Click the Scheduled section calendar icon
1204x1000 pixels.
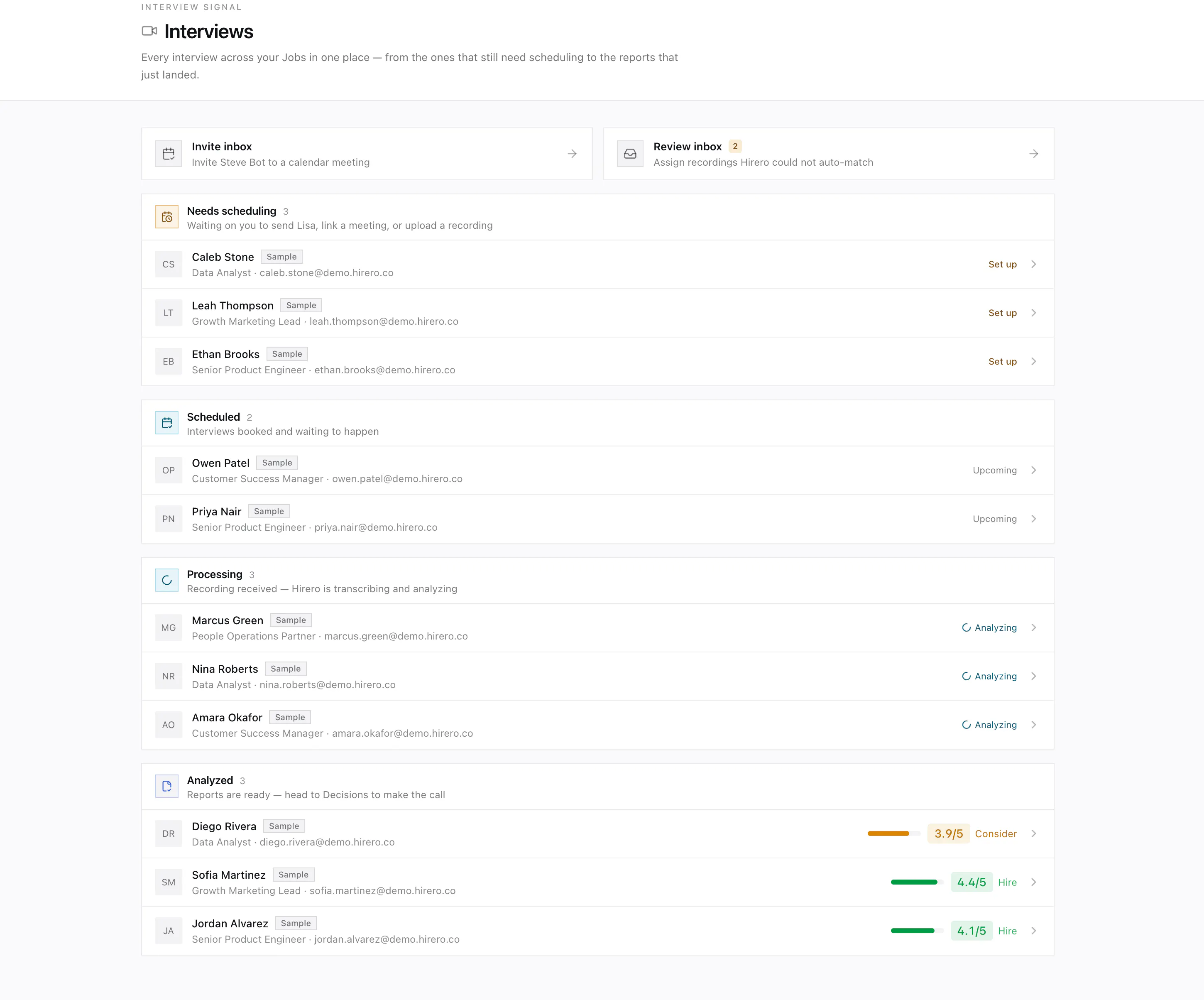tap(167, 423)
